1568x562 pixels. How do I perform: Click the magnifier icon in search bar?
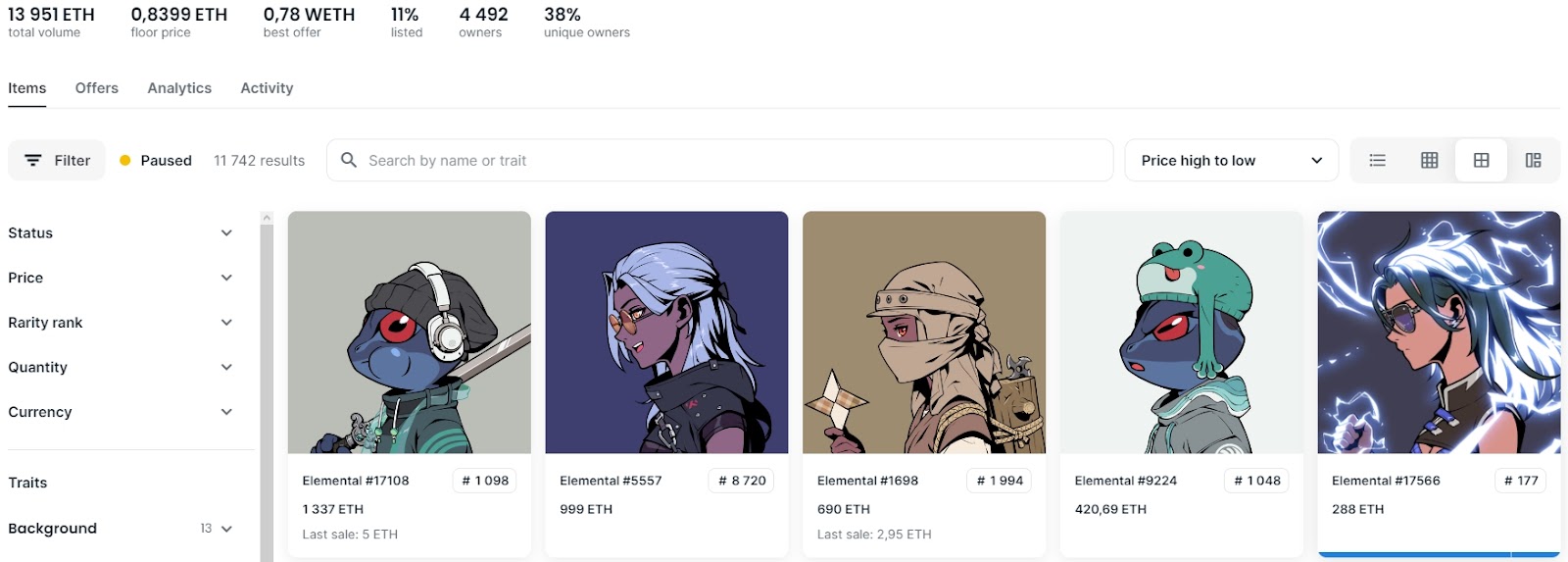(x=348, y=160)
